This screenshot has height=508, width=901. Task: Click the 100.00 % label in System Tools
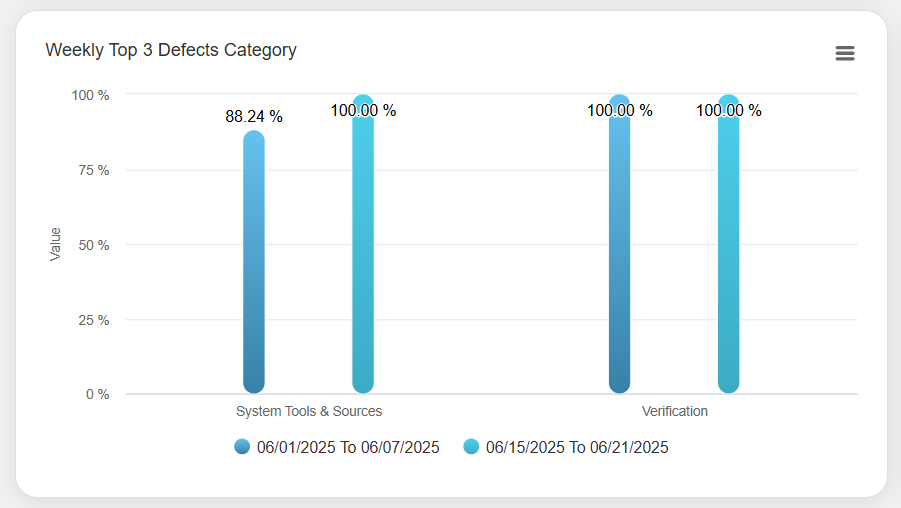coord(363,111)
